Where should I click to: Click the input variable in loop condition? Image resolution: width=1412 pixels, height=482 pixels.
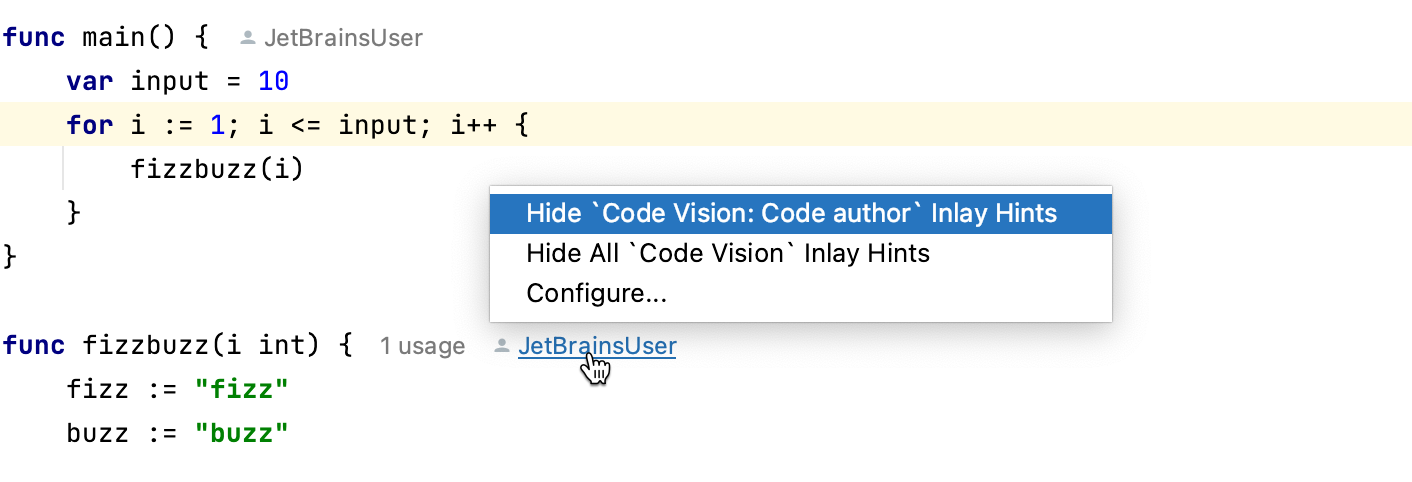[x=379, y=126]
